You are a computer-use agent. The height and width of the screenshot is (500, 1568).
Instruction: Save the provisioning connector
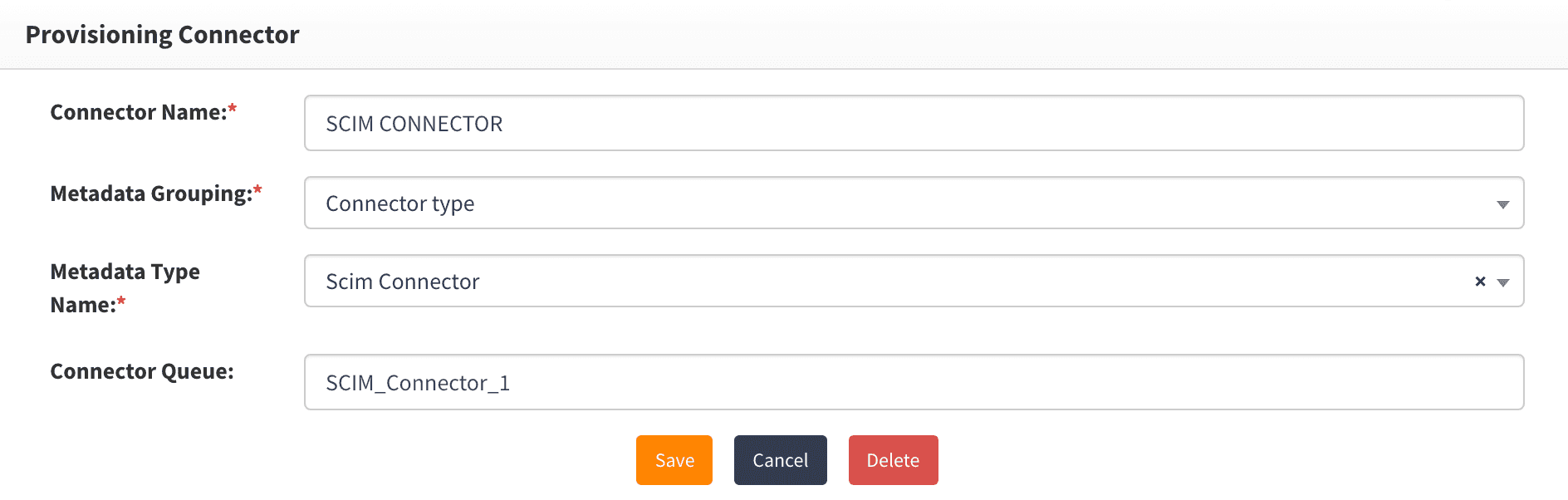674,460
